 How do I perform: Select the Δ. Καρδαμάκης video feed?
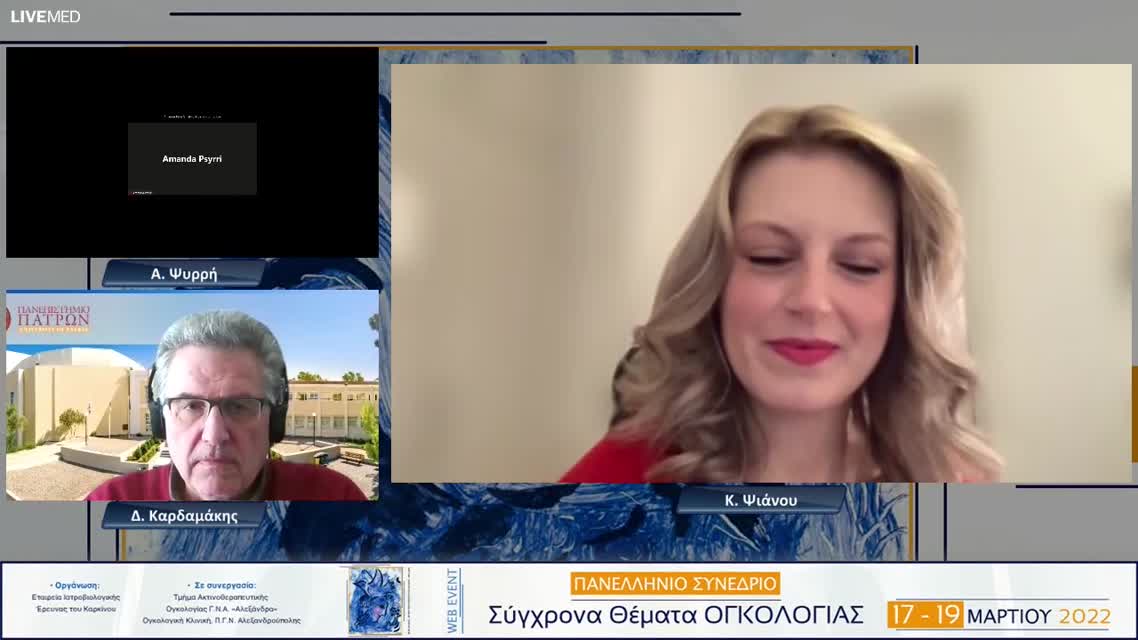(192, 395)
